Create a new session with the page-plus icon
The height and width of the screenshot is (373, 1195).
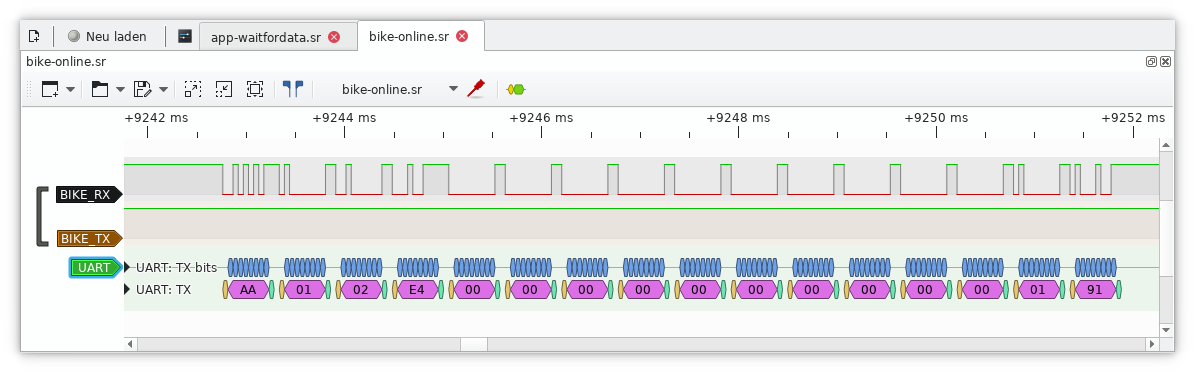34,36
